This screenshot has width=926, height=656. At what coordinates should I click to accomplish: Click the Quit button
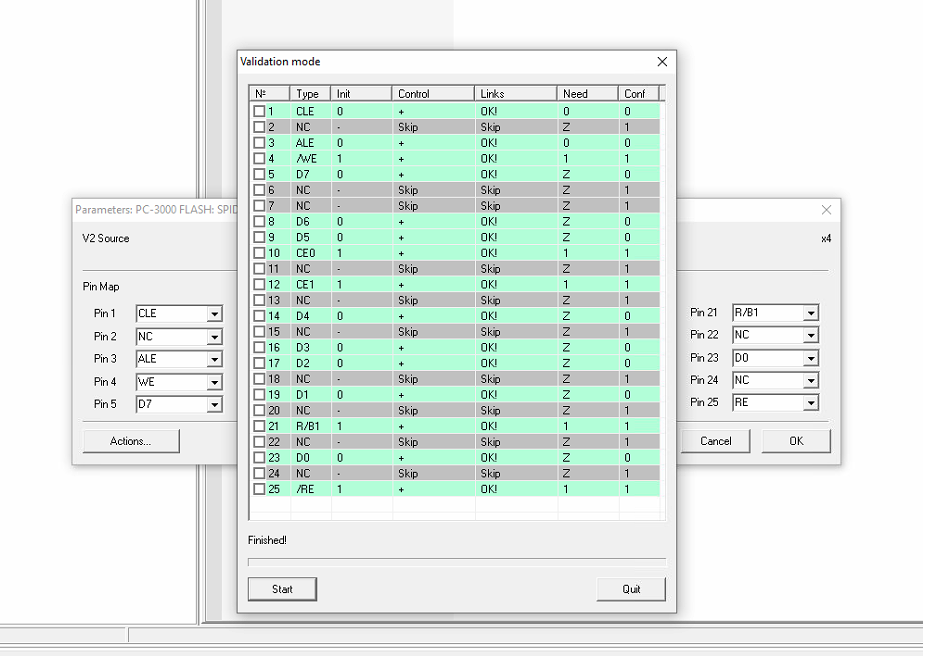pyautogui.click(x=631, y=589)
